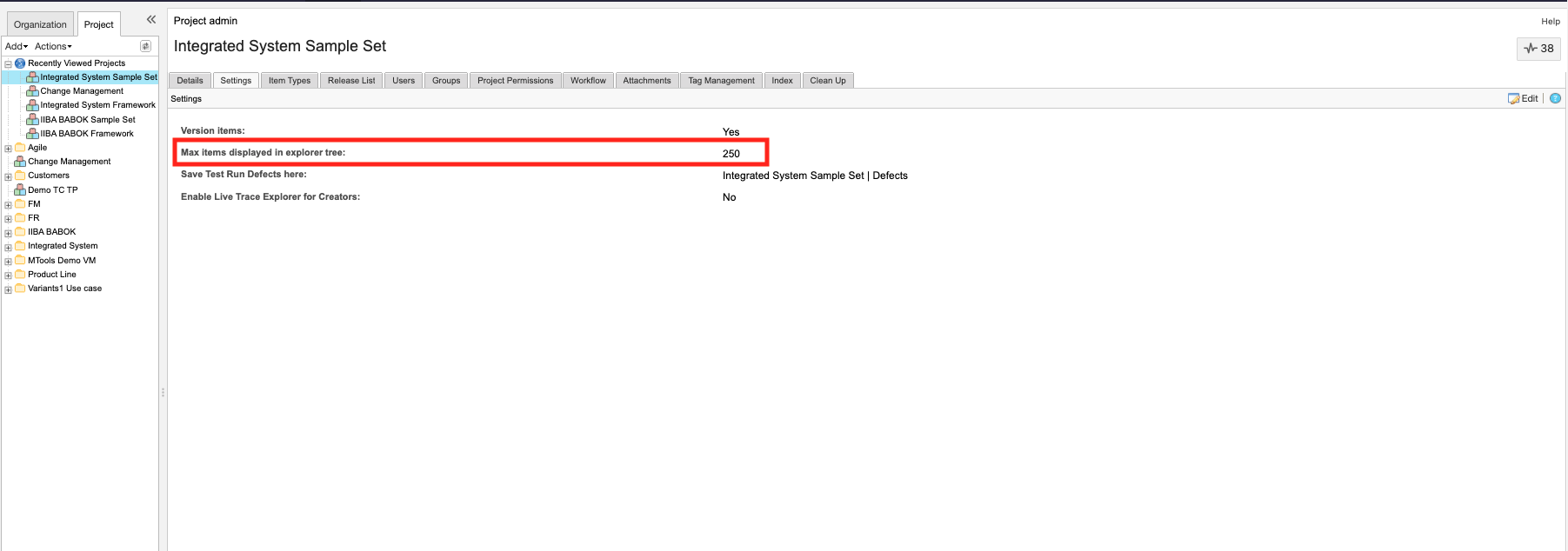This screenshot has width=1568, height=551.
Task: Open the Item Types tab
Action: [x=290, y=80]
